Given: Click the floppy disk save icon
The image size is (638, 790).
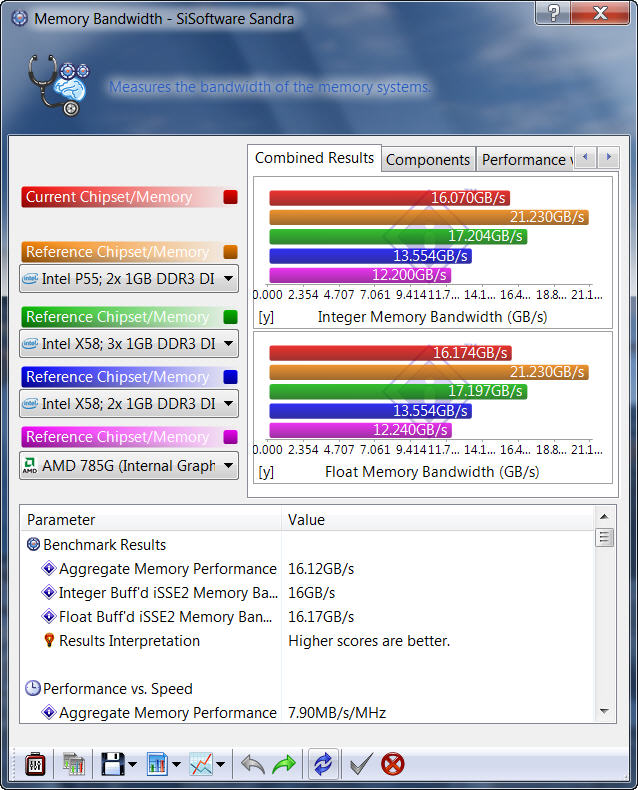Looking at the screenshot, I should (113, 764).
